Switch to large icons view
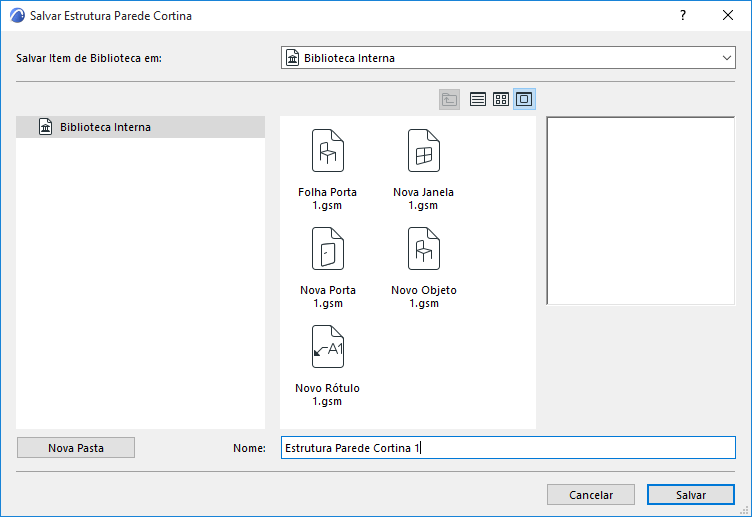This screenshot has height=517, width=752. (524, 99)
